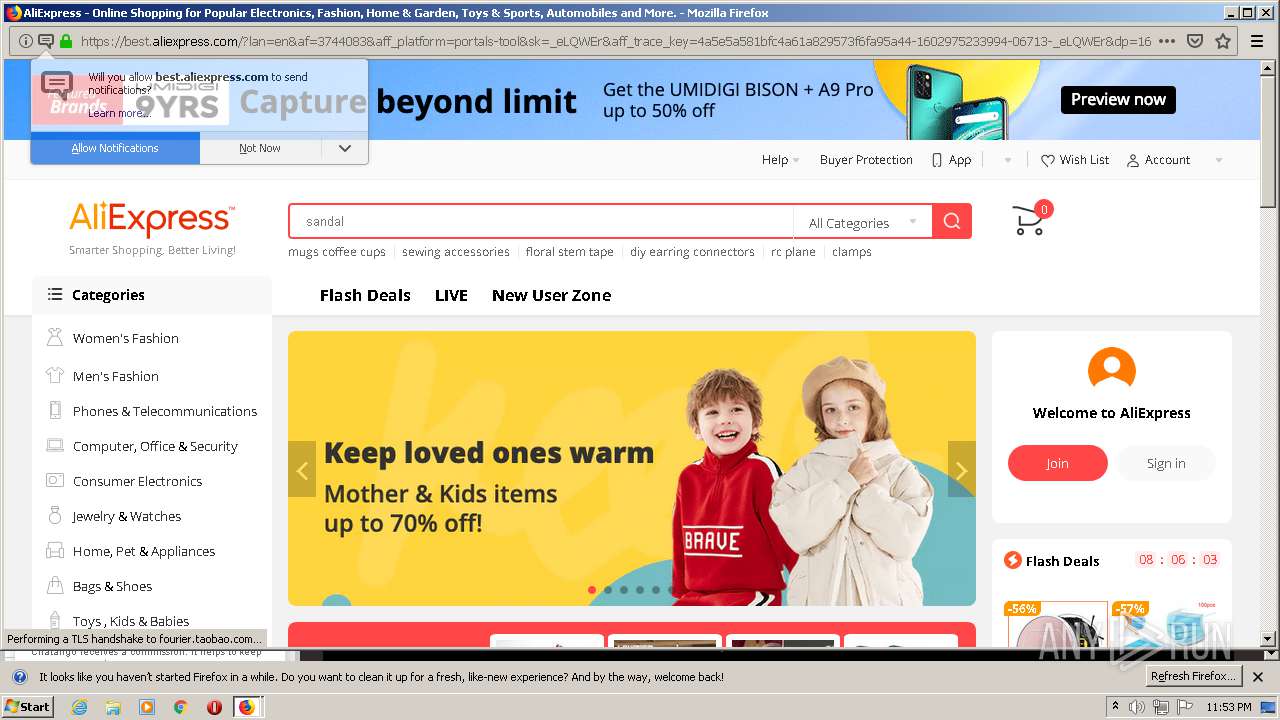The image size is (1280, 720).
Task: Expand the Not Now notification options arrow
Action: tap(345, 148)
